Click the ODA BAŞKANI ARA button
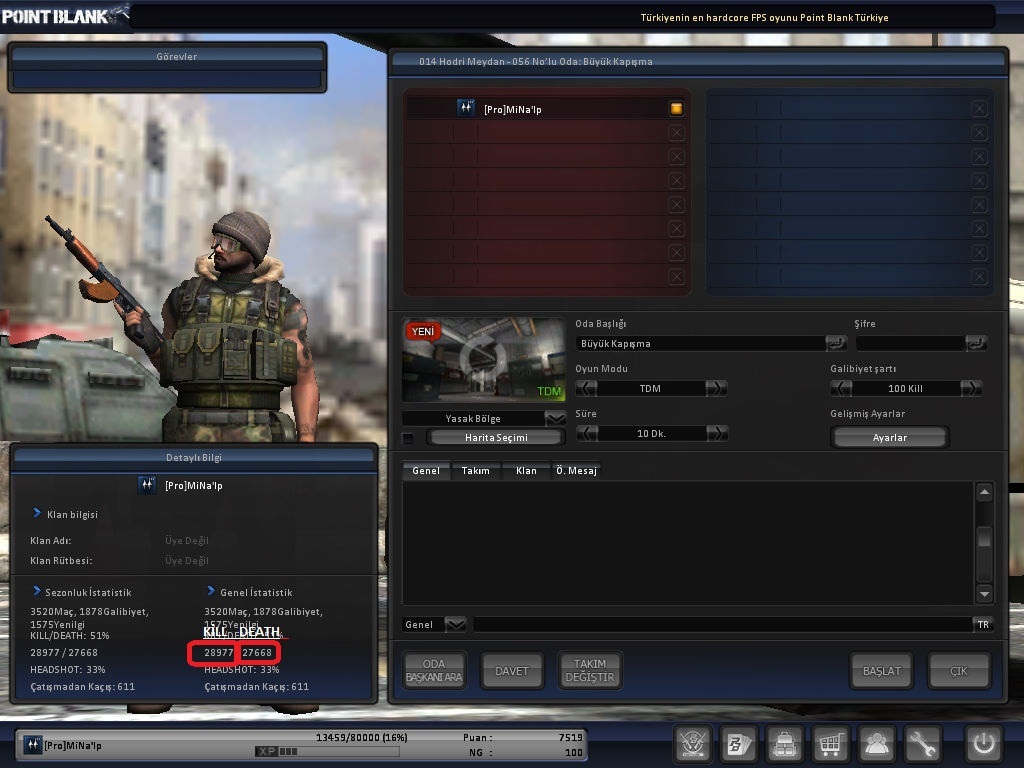This screenshot has height=768, width=1024. (434, 671)
